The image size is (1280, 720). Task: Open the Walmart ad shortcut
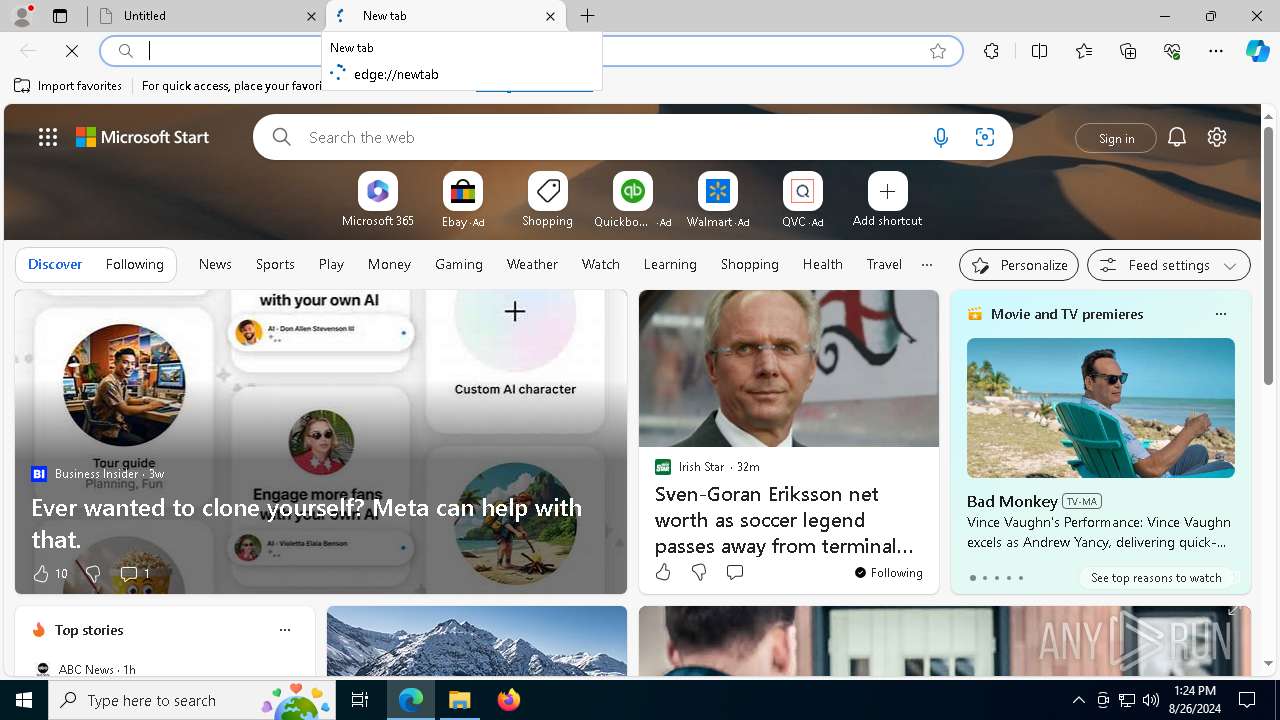pyautogui.click(x=717, y=200)
